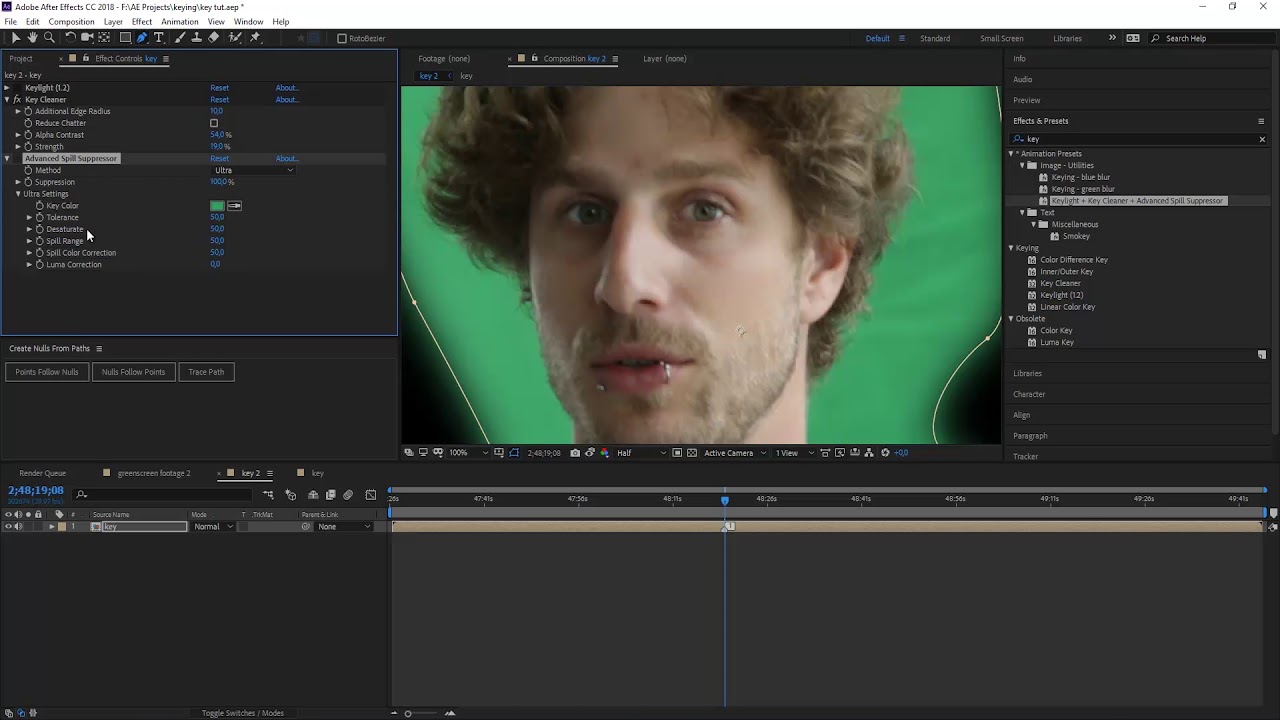Switch to the Project panel tab
Screen dimensions: 1280x720
click(x=21, y=59)
